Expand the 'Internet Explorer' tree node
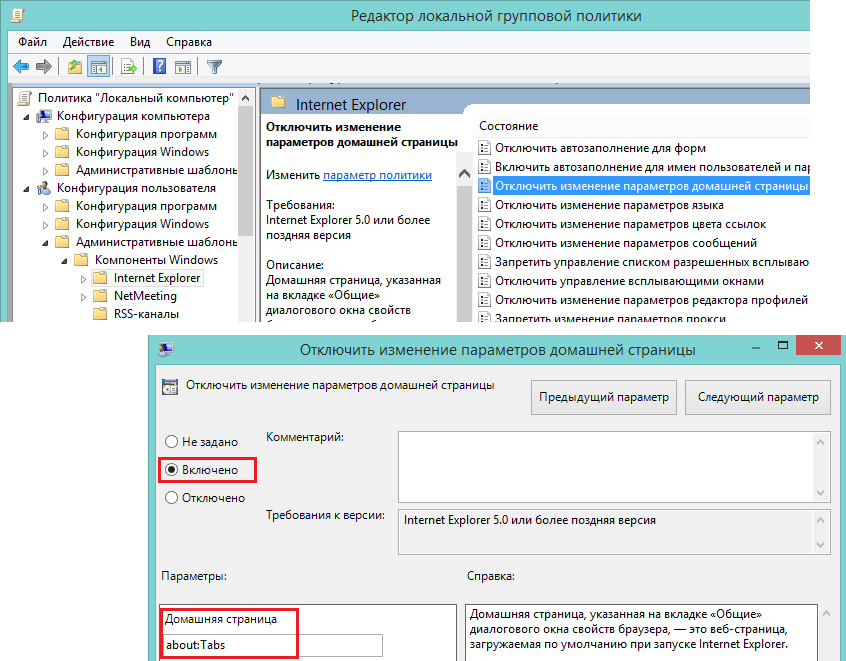 click(x=83, y=279)
